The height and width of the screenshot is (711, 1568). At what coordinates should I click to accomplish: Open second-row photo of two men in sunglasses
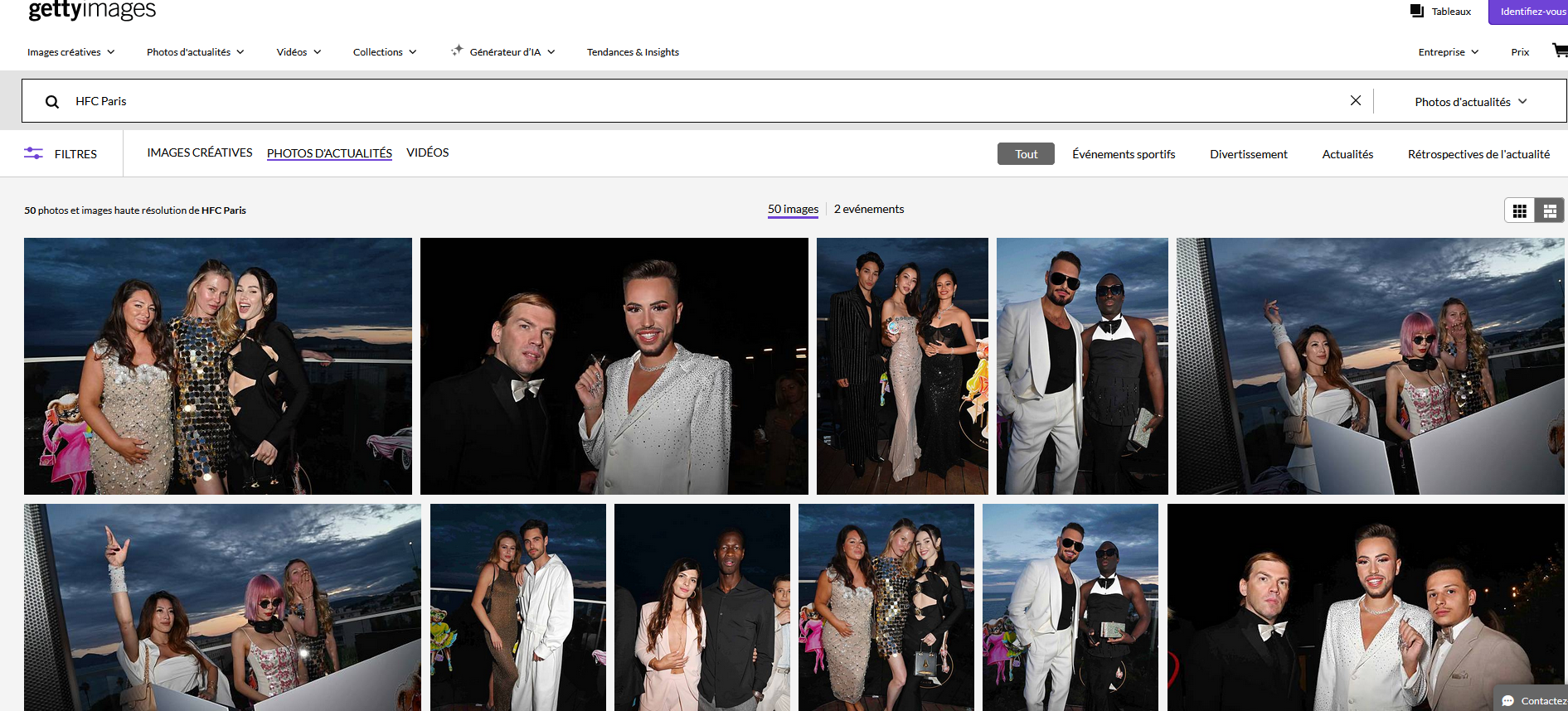click(x=1070, y=607)
